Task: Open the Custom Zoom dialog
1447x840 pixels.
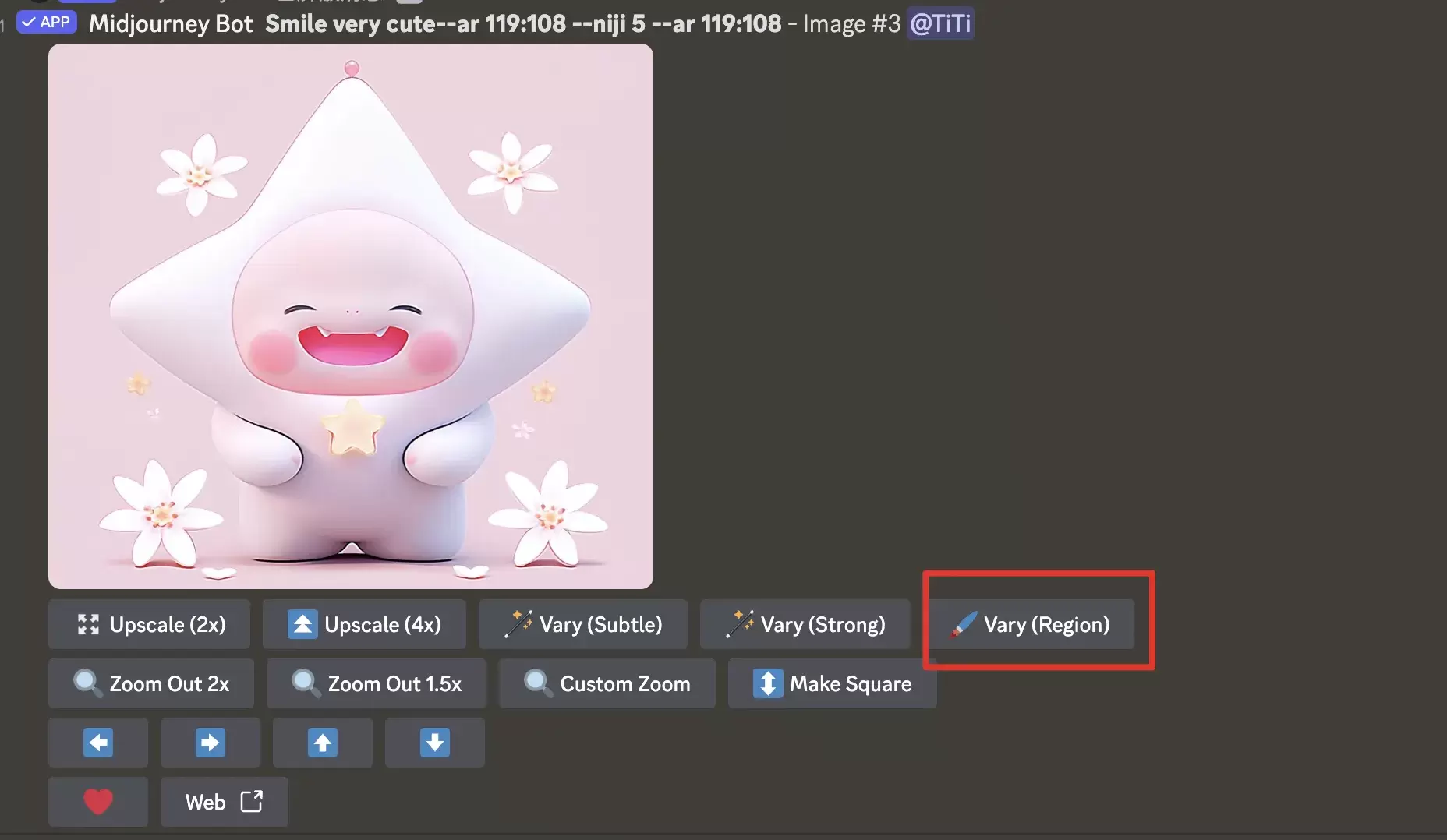Action: point(607,683)
